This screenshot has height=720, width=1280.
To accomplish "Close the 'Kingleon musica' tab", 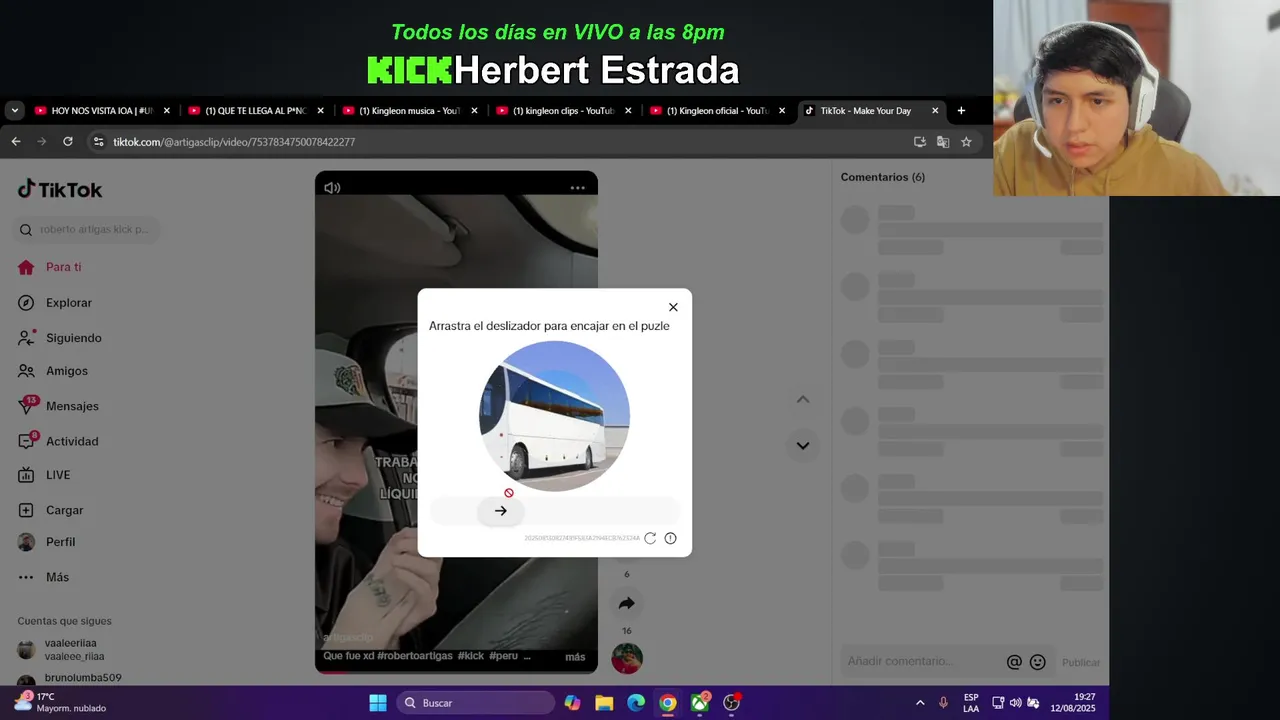I will pyautogui.click(x=474, y=111).
